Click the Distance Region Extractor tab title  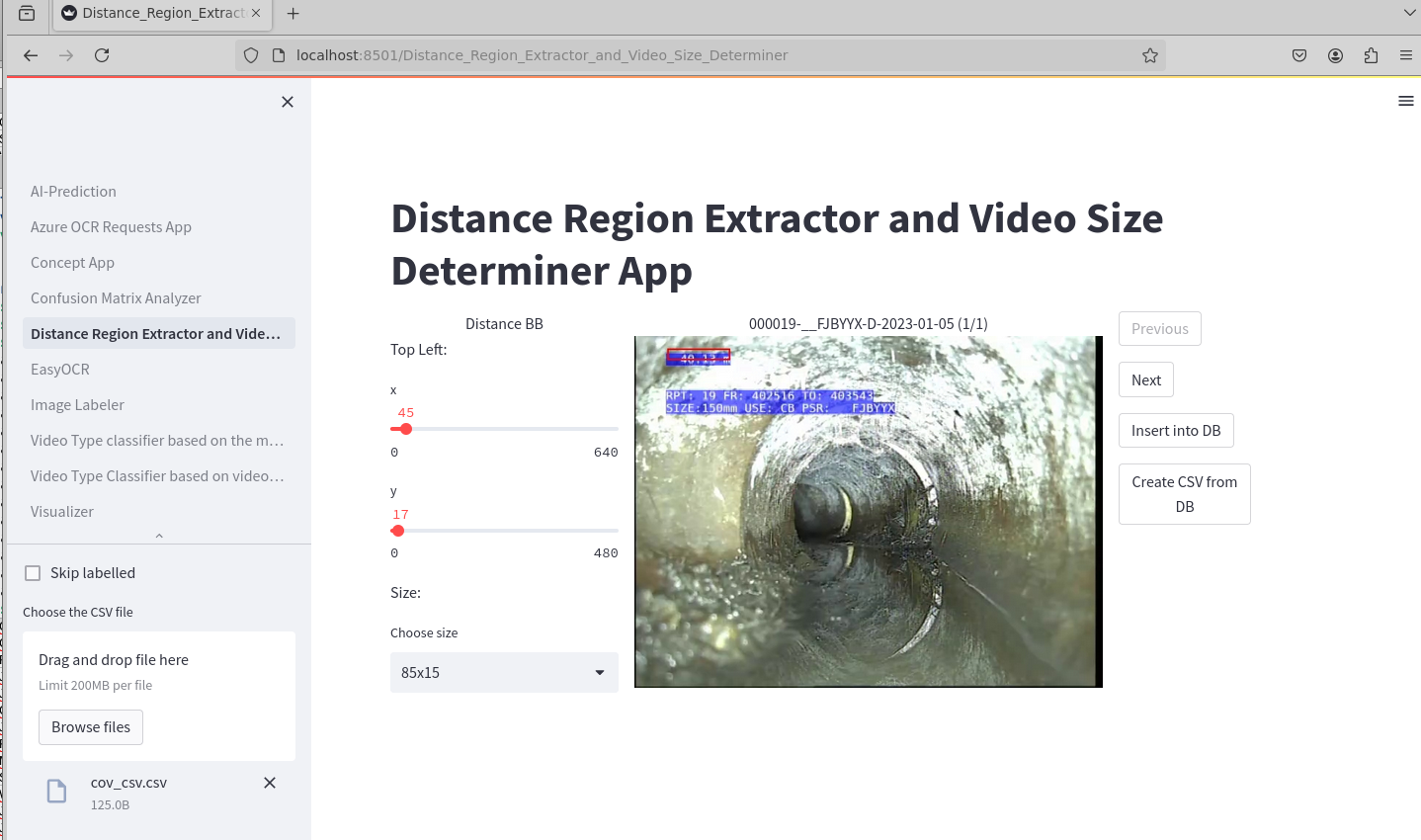(163, 13)
